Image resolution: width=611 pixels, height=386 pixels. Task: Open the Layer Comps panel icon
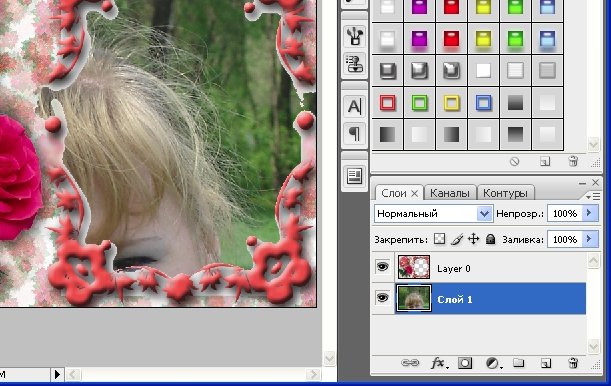click(355, 176)
